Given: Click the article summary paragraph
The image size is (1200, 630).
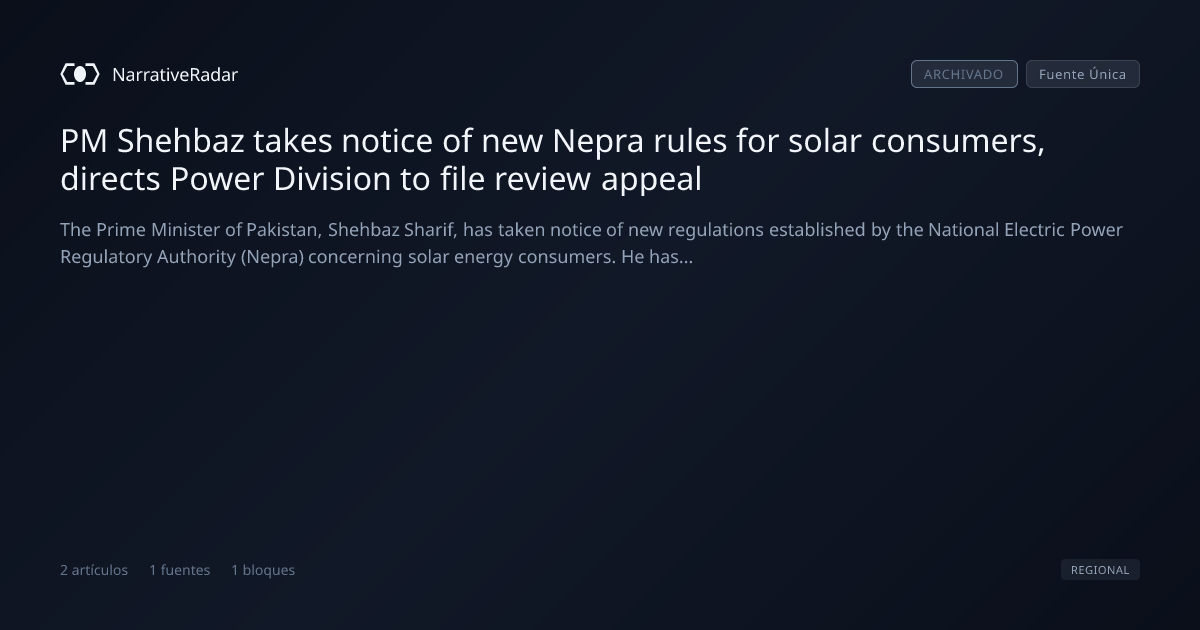Looking at the screenshot, I should click(592, 243).
